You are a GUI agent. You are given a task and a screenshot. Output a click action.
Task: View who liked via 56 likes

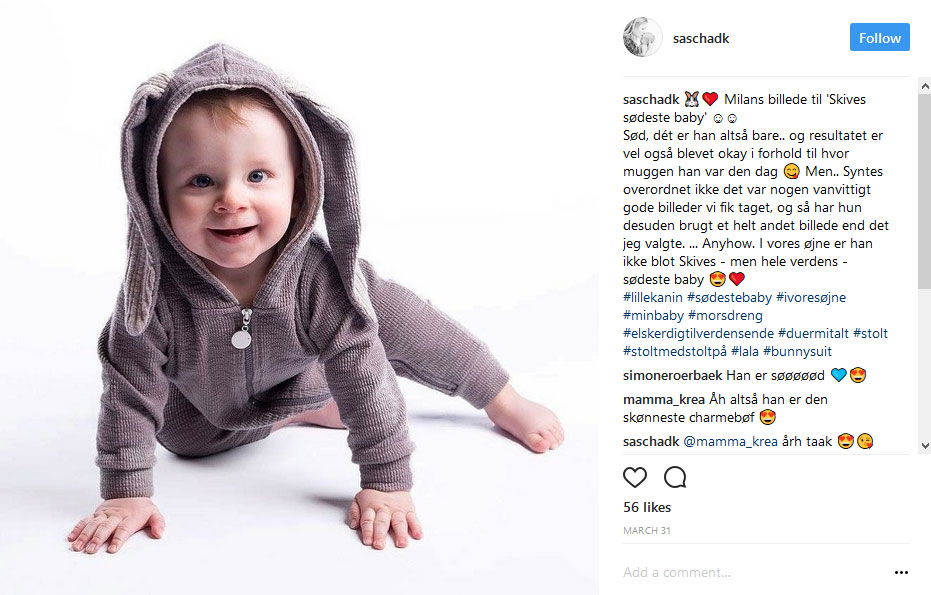pyautogui.click(x=647, y=507)
